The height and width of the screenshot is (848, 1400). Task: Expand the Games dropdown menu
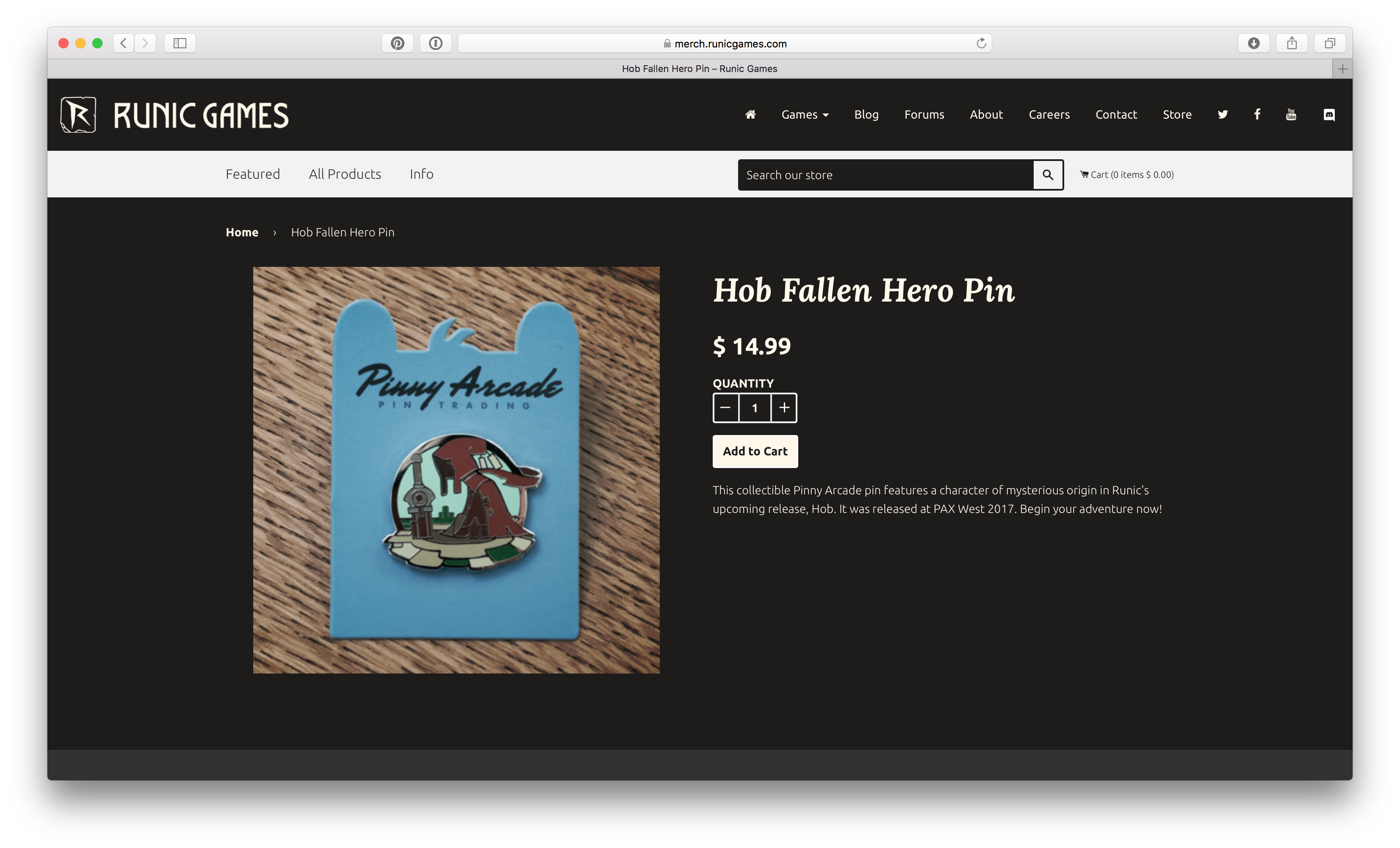pos(805,114)
